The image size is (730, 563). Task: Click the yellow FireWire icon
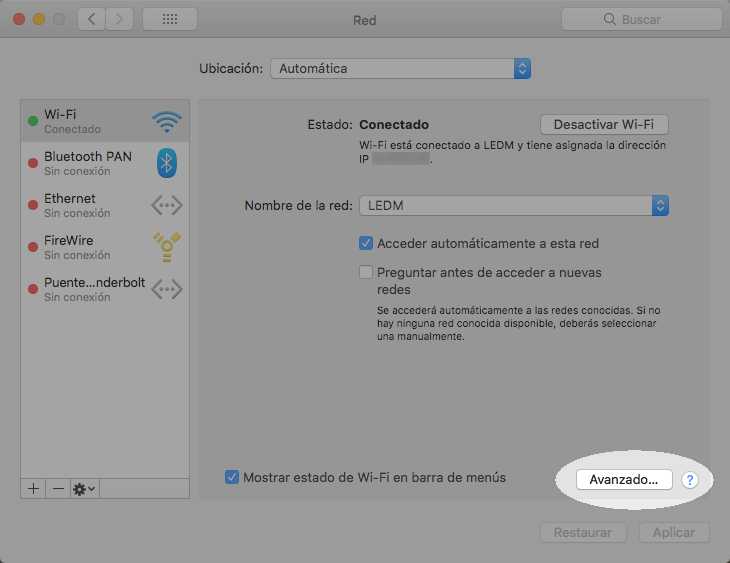click(x=167, y=247)
